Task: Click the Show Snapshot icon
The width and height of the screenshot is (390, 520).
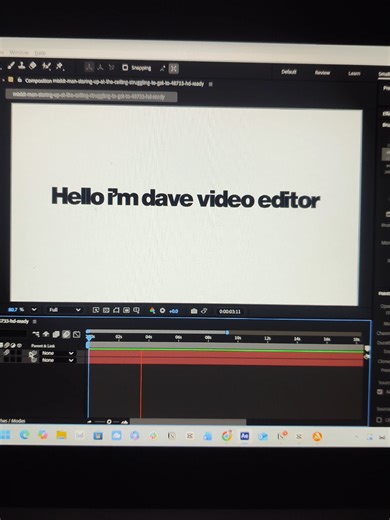Action: pos(204,311)
